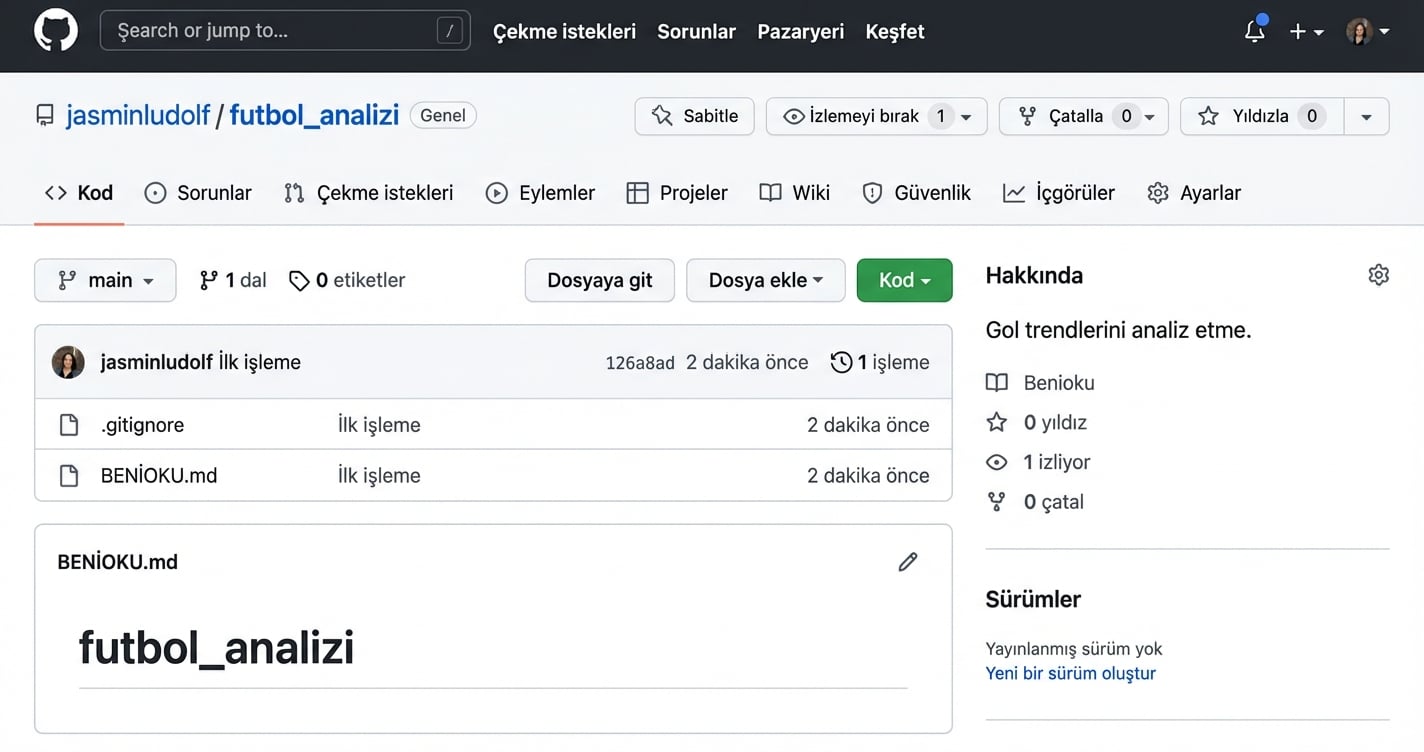Pin the repository using Sabitle

point(694,116)
